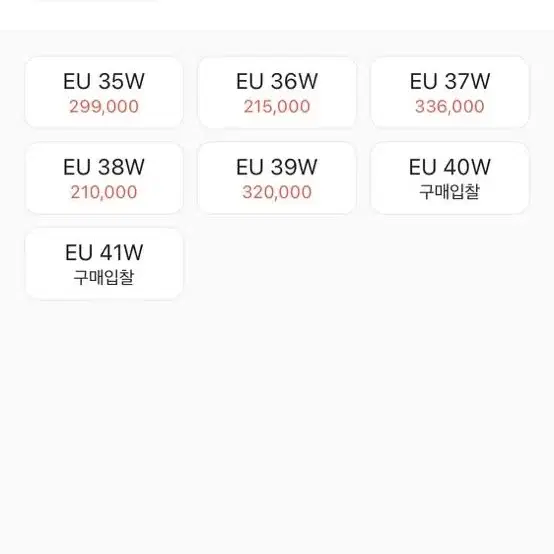Open the EU 39W card priced 320,000
Viewport: 554px width, 554px height.
click(x=277, y=178)
